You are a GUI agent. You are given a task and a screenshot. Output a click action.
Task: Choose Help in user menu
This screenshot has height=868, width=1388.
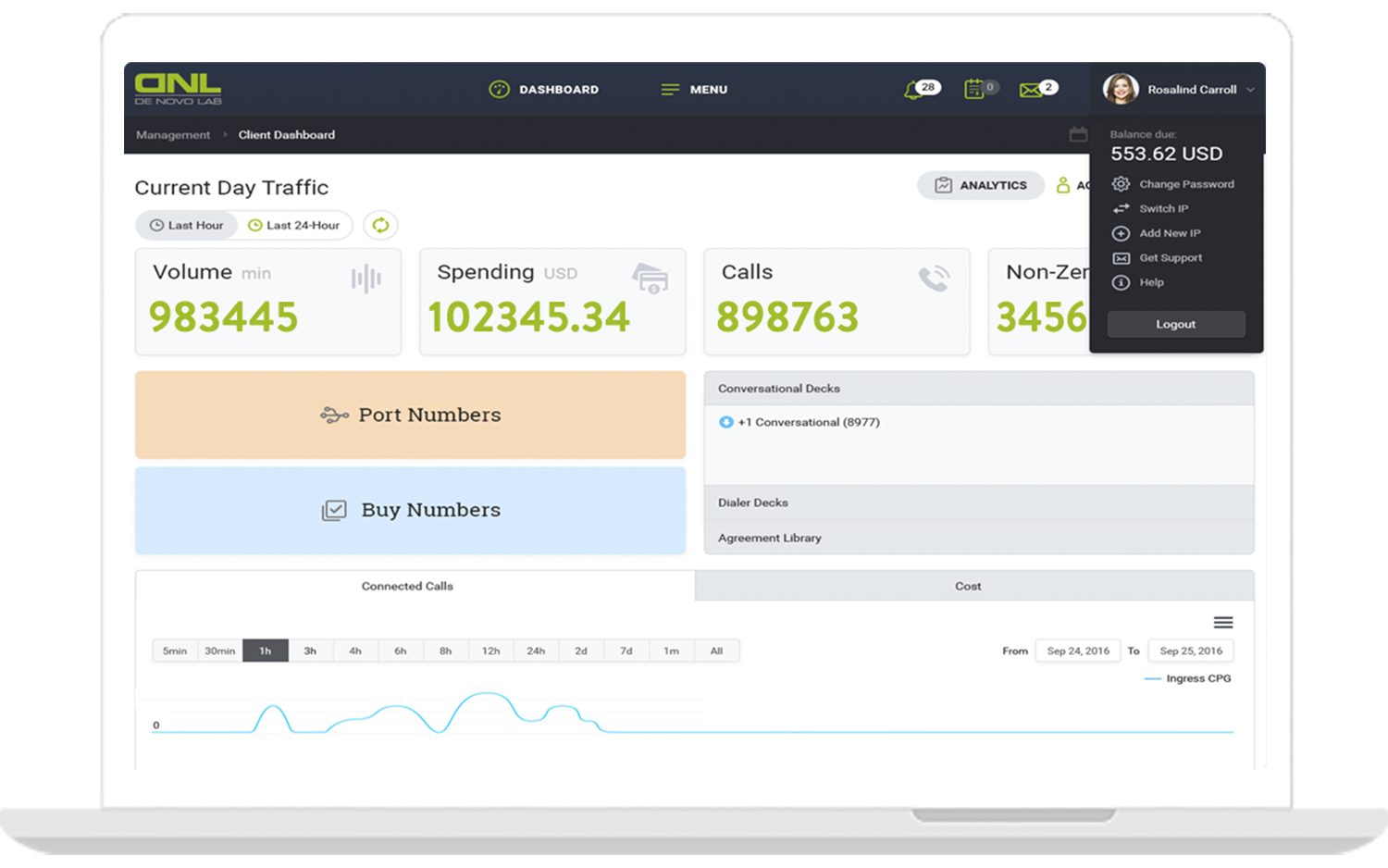click(1138, 282)
